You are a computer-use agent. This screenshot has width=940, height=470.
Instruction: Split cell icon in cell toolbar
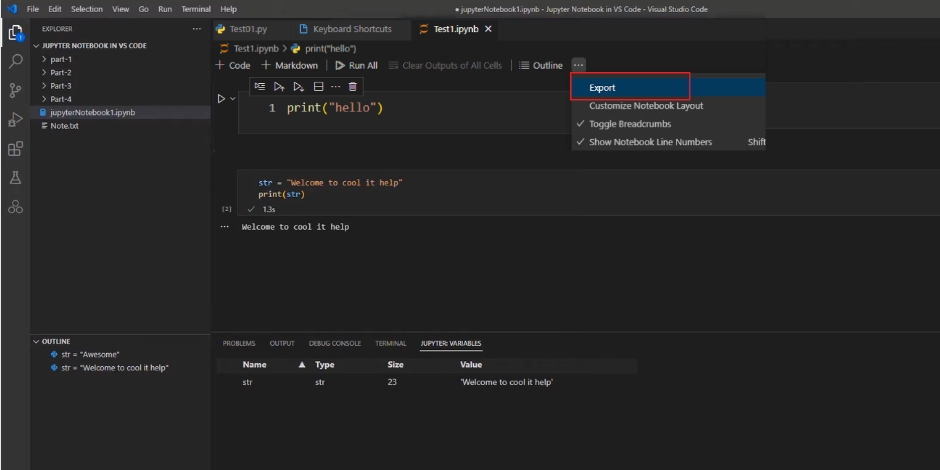[x=319, y=87]
